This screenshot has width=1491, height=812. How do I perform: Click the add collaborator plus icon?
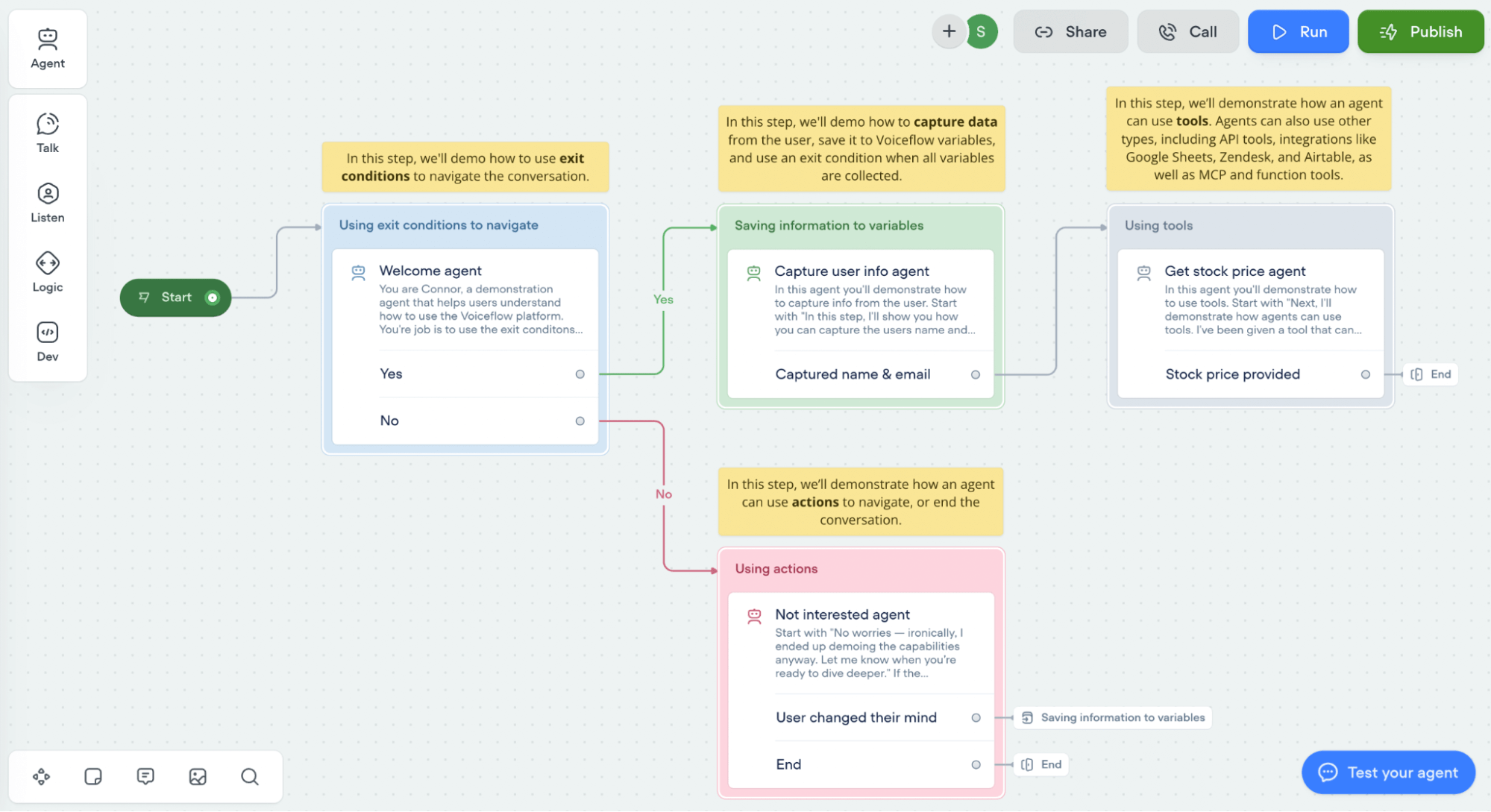point(949,31)
